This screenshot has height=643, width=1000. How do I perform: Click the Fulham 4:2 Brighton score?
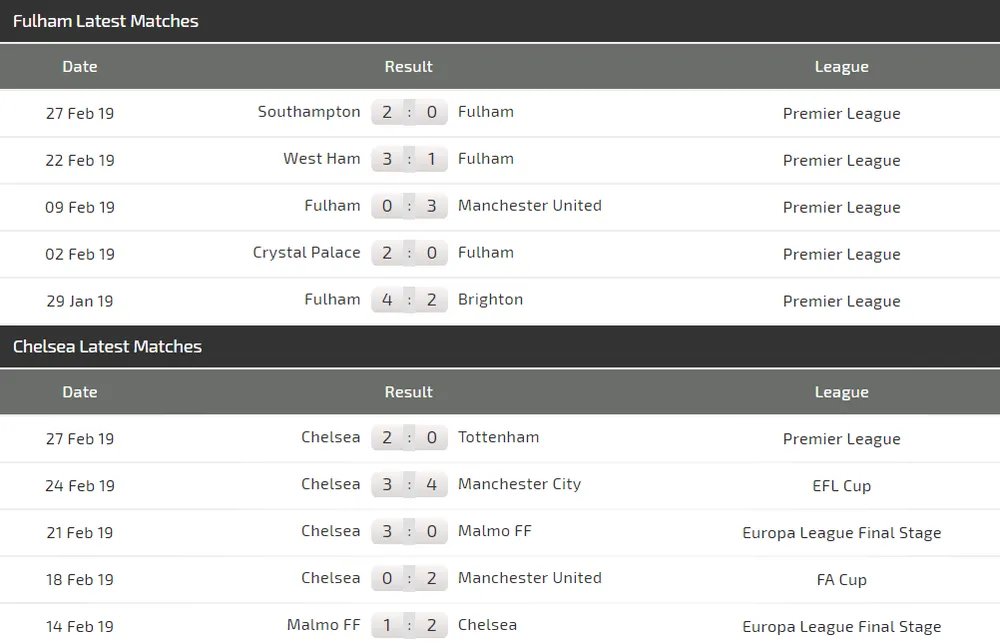click(x=409, y=301)
